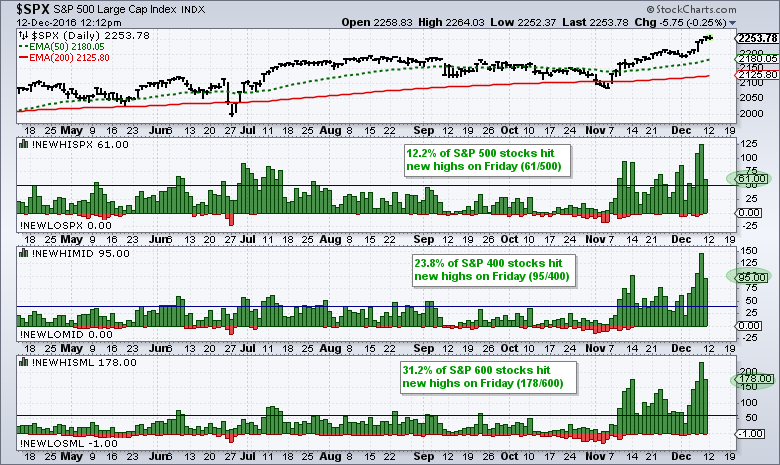The image size is (780, 465).
Task: Click the 12-Dec-2016 12:12pm timestamp
Action: [x=68, y=22]
